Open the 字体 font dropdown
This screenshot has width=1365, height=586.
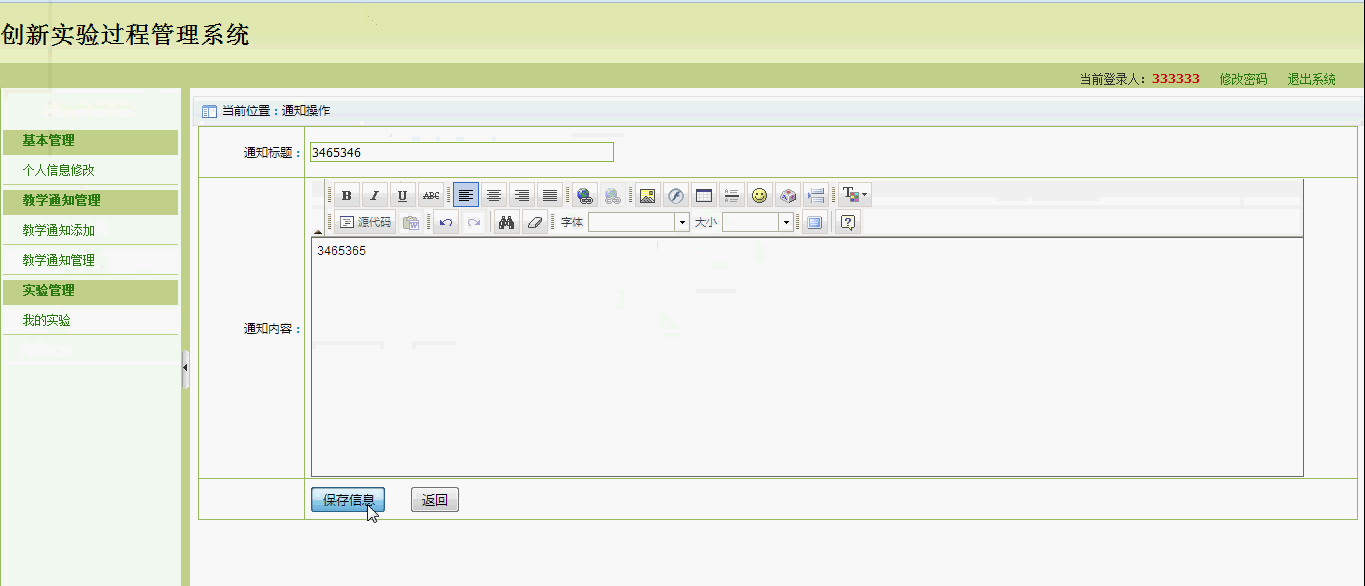pyautogui.click(x=639, y=222)
